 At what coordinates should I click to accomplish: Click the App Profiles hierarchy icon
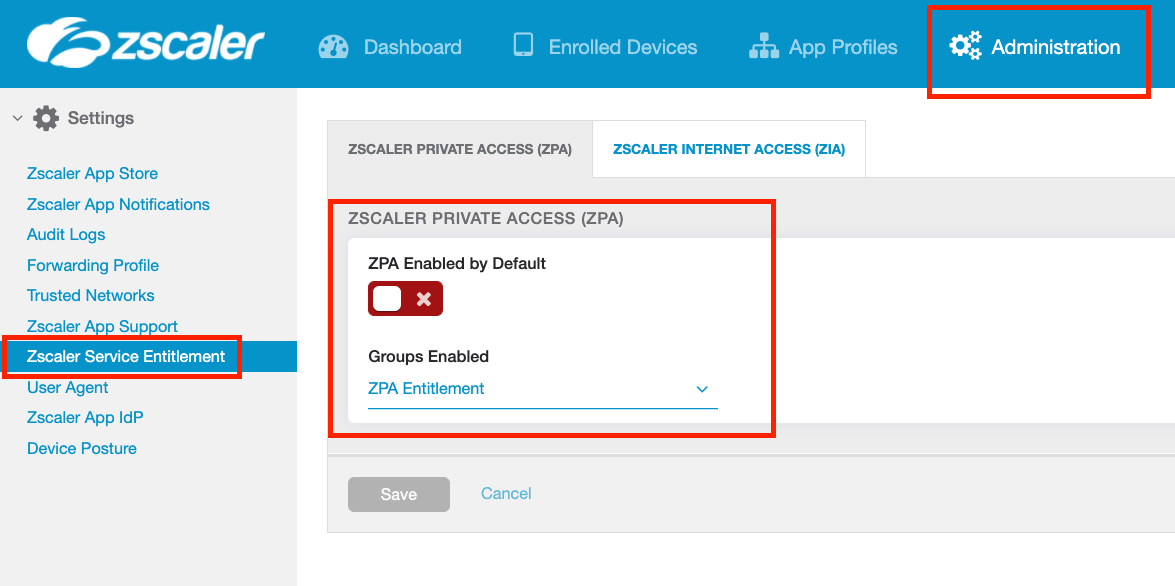[x=763, y=47]
